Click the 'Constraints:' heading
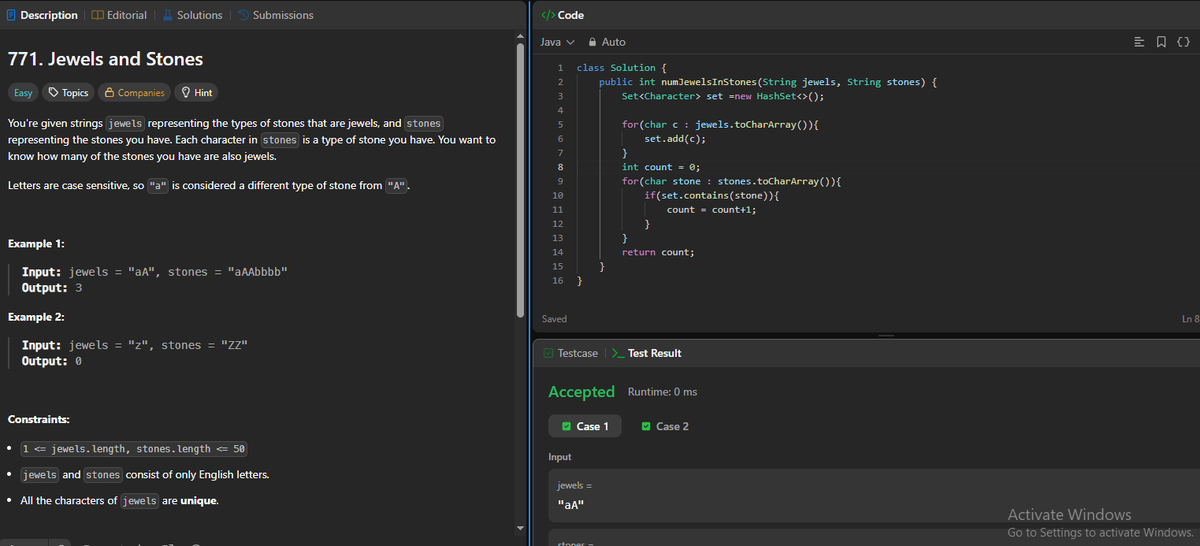The image size is (1200, 546). (38, 419)
